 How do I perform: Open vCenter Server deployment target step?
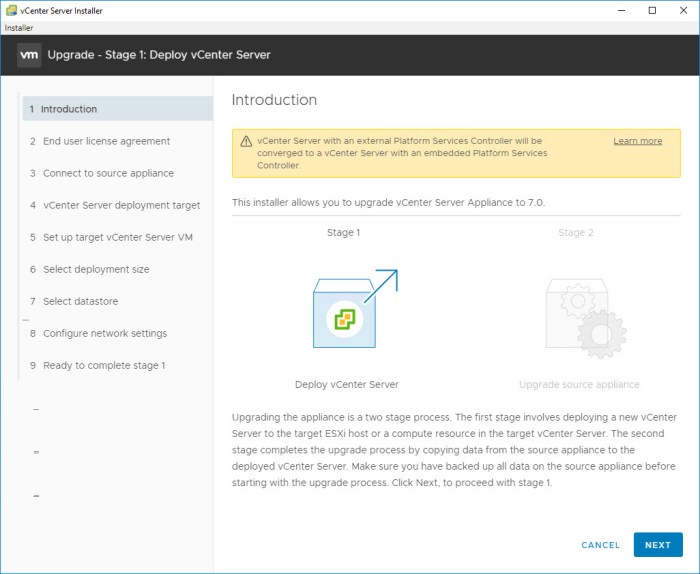click(121, 205)
